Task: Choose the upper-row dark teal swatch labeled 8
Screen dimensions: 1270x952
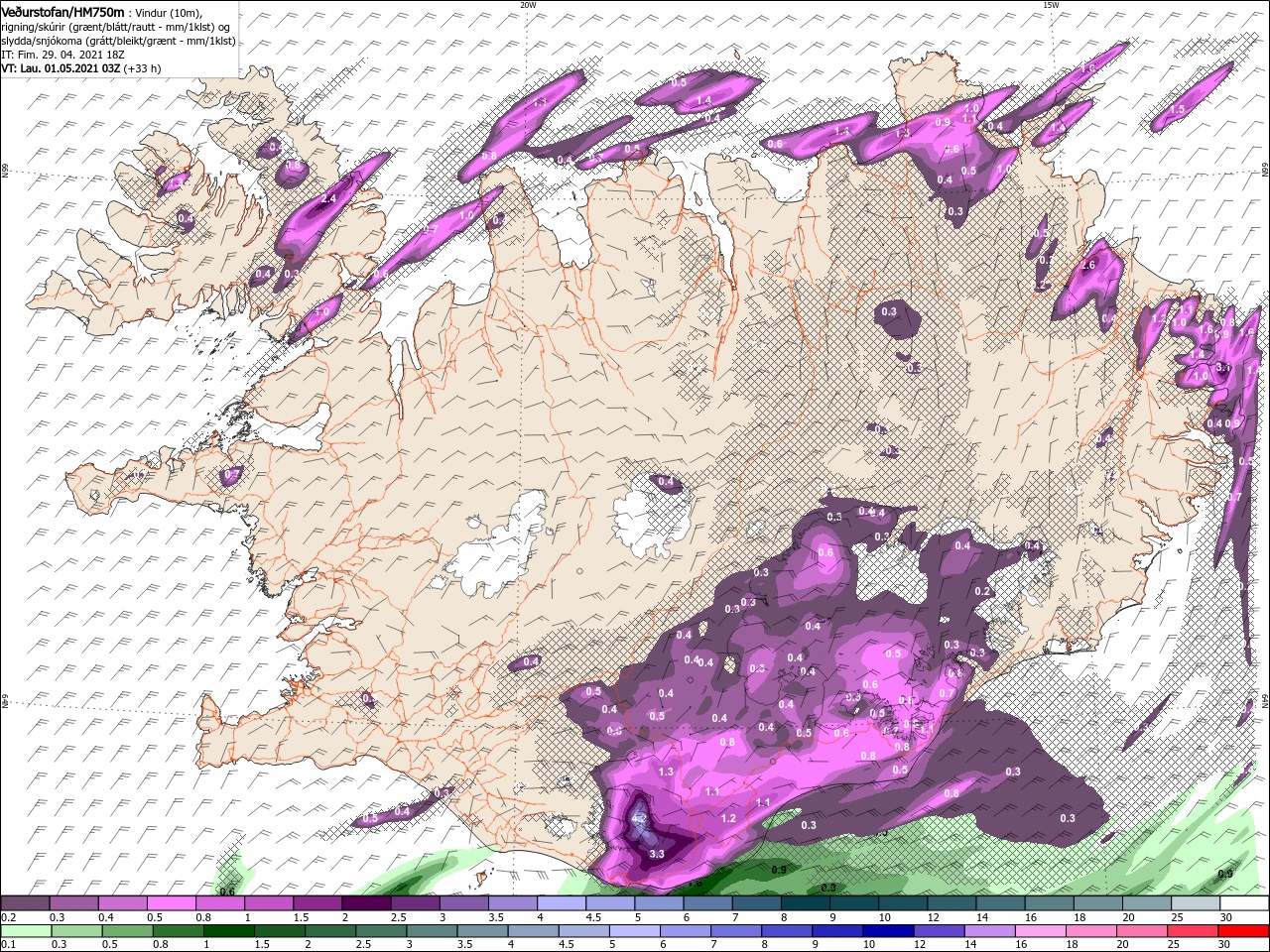Action: [x=805, y=903]
